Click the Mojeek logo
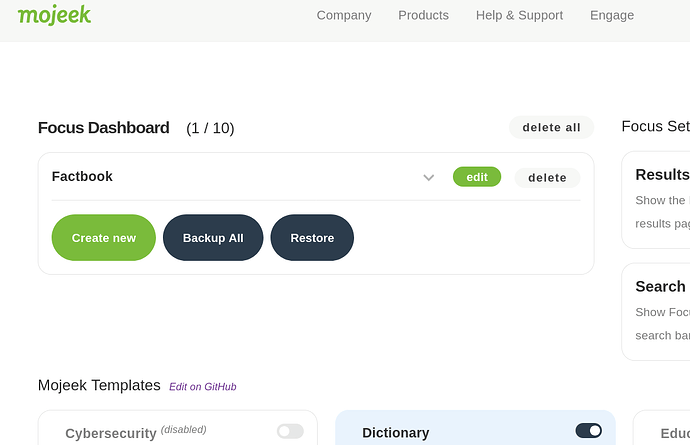 click(54, 14)
